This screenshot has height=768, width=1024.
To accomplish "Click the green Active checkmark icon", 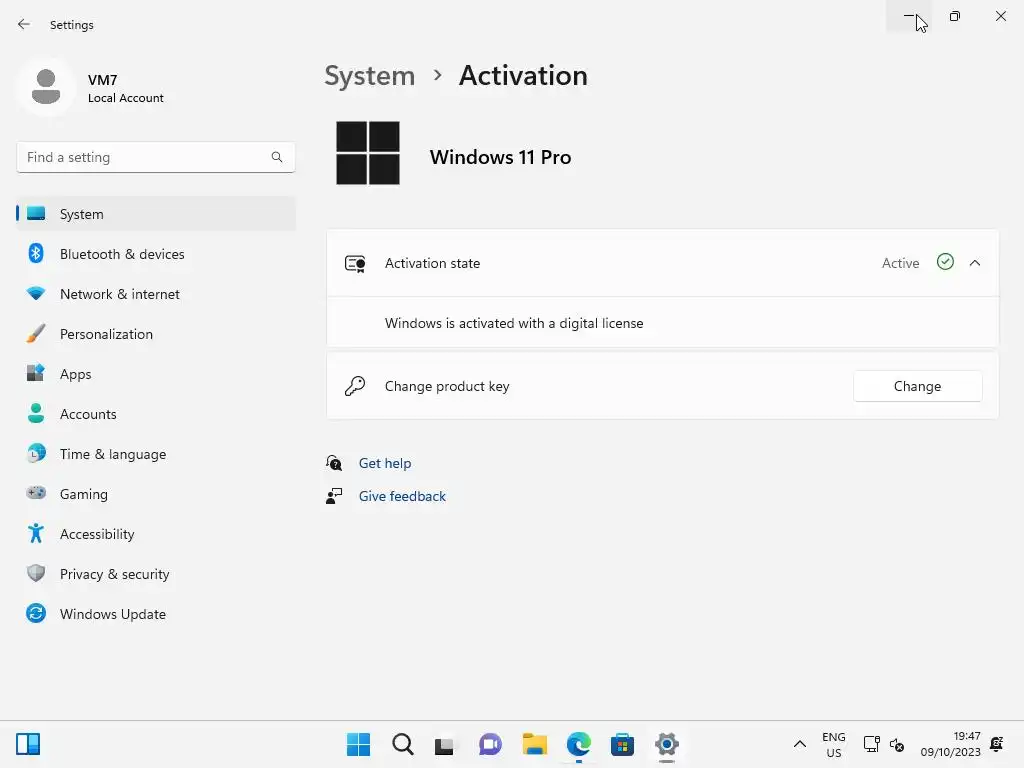I will pos(945,262).
